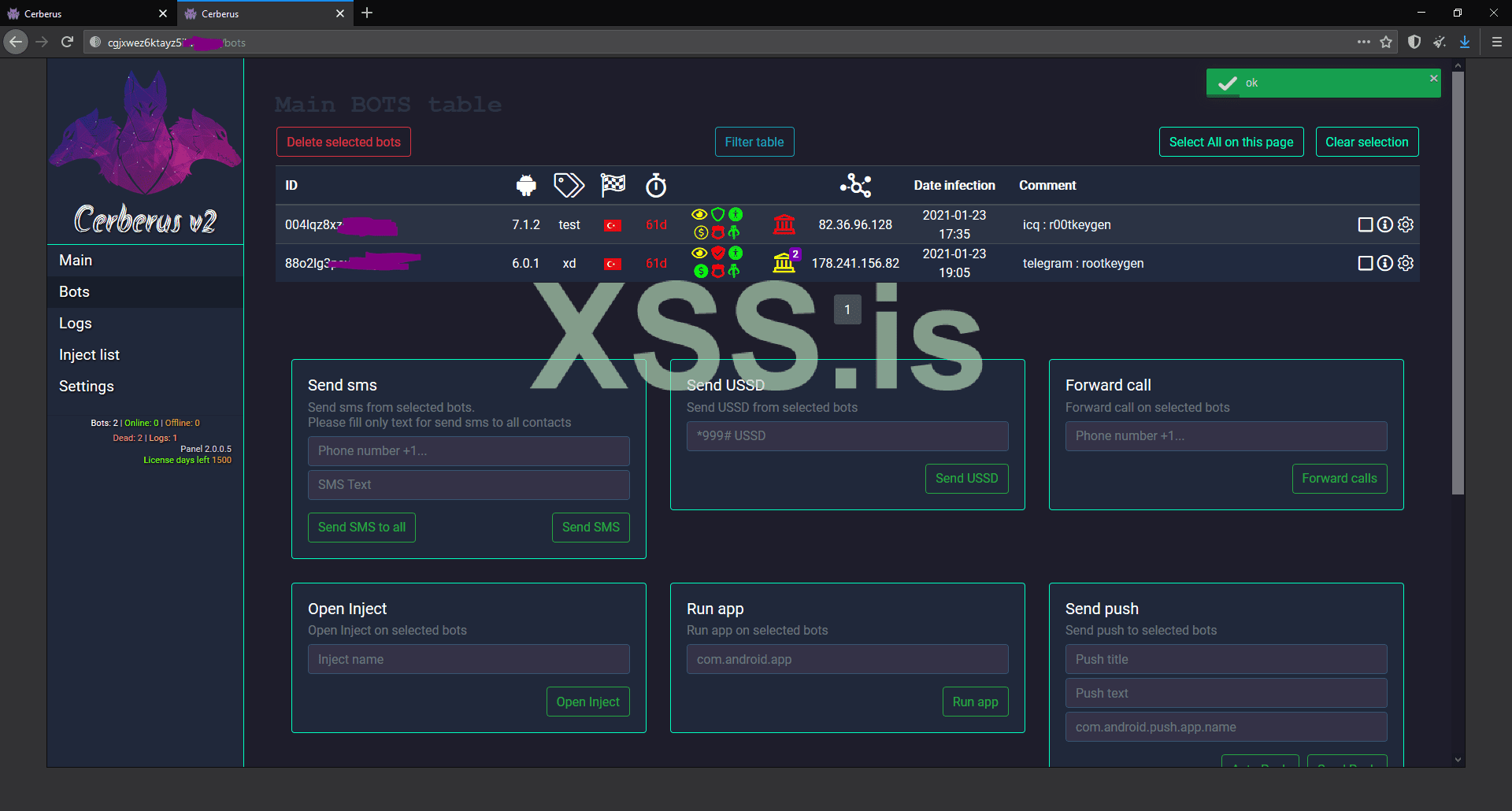Click the stopwatch icon column header
Image resolution: width=1512 pixels, height=811 pixels.
coord(656,186)
